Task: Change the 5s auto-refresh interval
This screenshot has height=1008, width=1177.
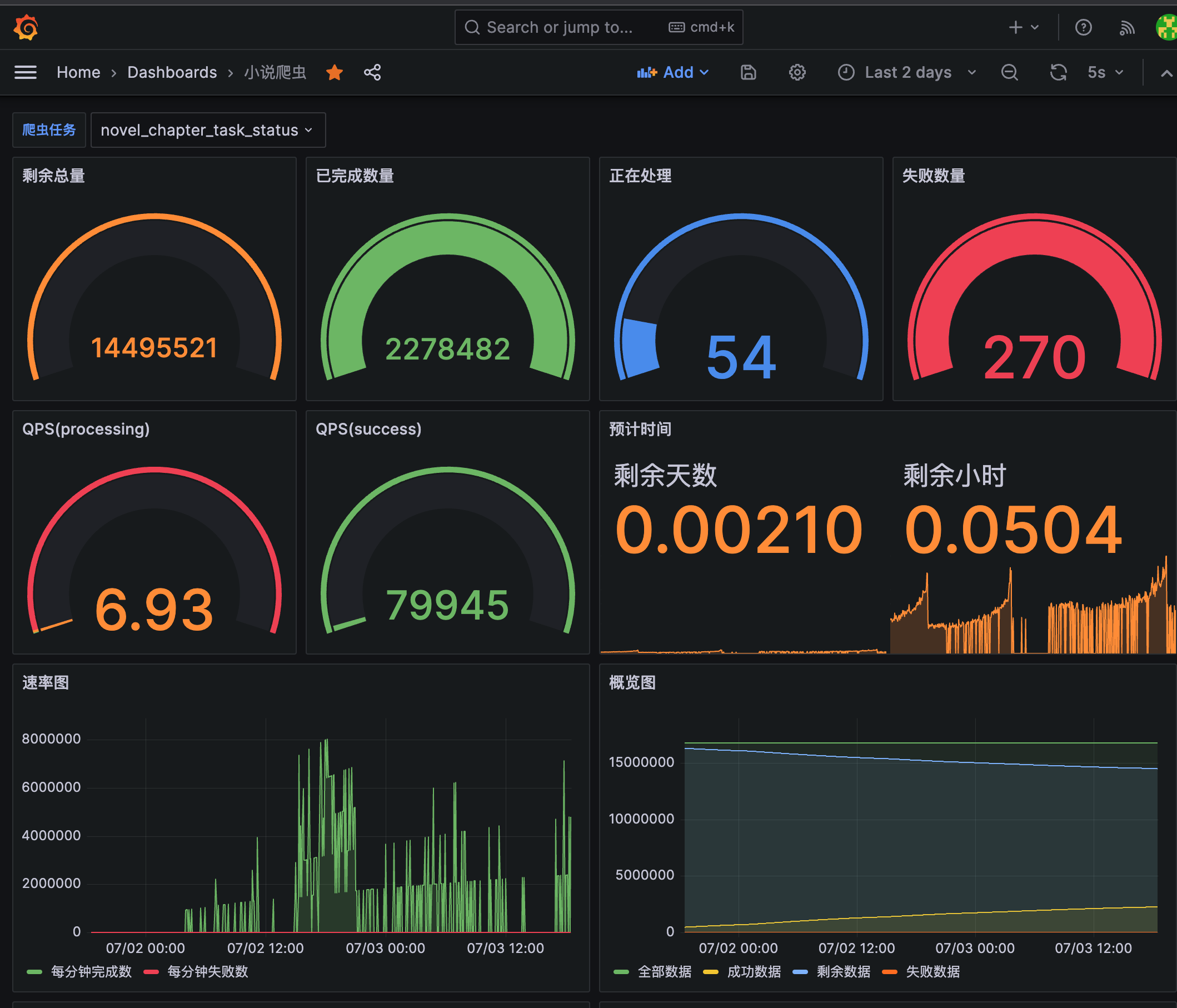Action: point(1105,72)
